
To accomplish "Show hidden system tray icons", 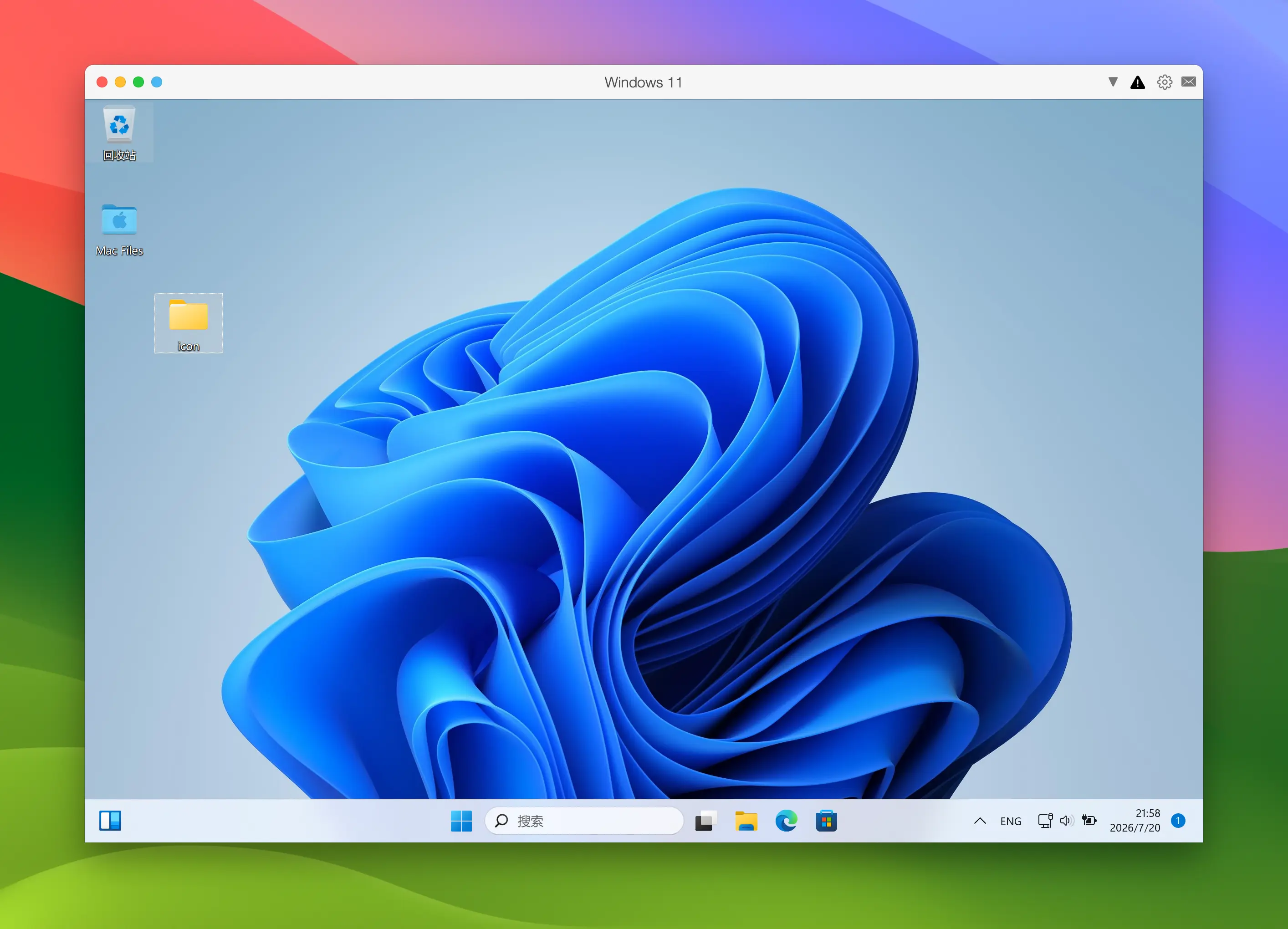I will [x=980, y=821].
